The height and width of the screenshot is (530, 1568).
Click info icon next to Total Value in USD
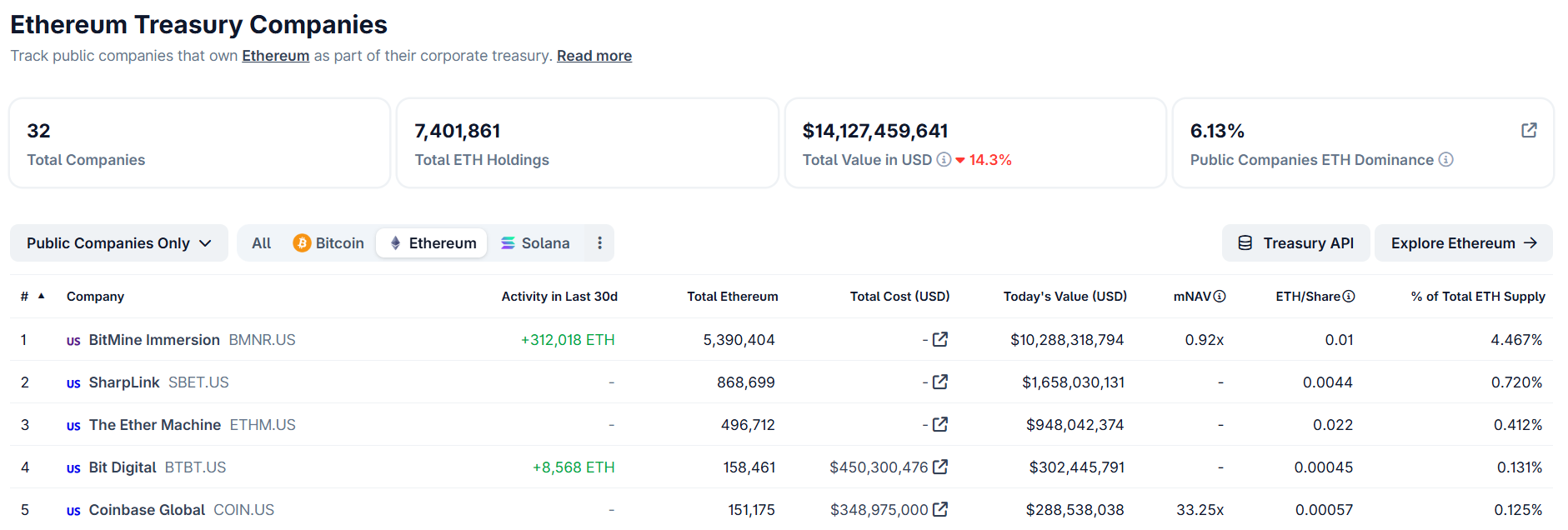pos(944,159)
